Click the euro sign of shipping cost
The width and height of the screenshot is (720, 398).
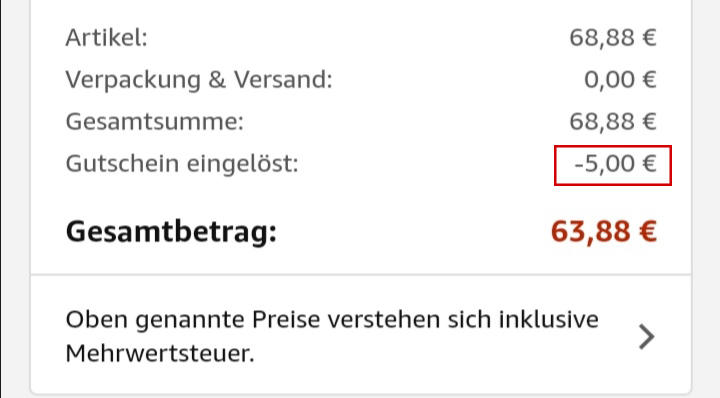tap(649, 80)
